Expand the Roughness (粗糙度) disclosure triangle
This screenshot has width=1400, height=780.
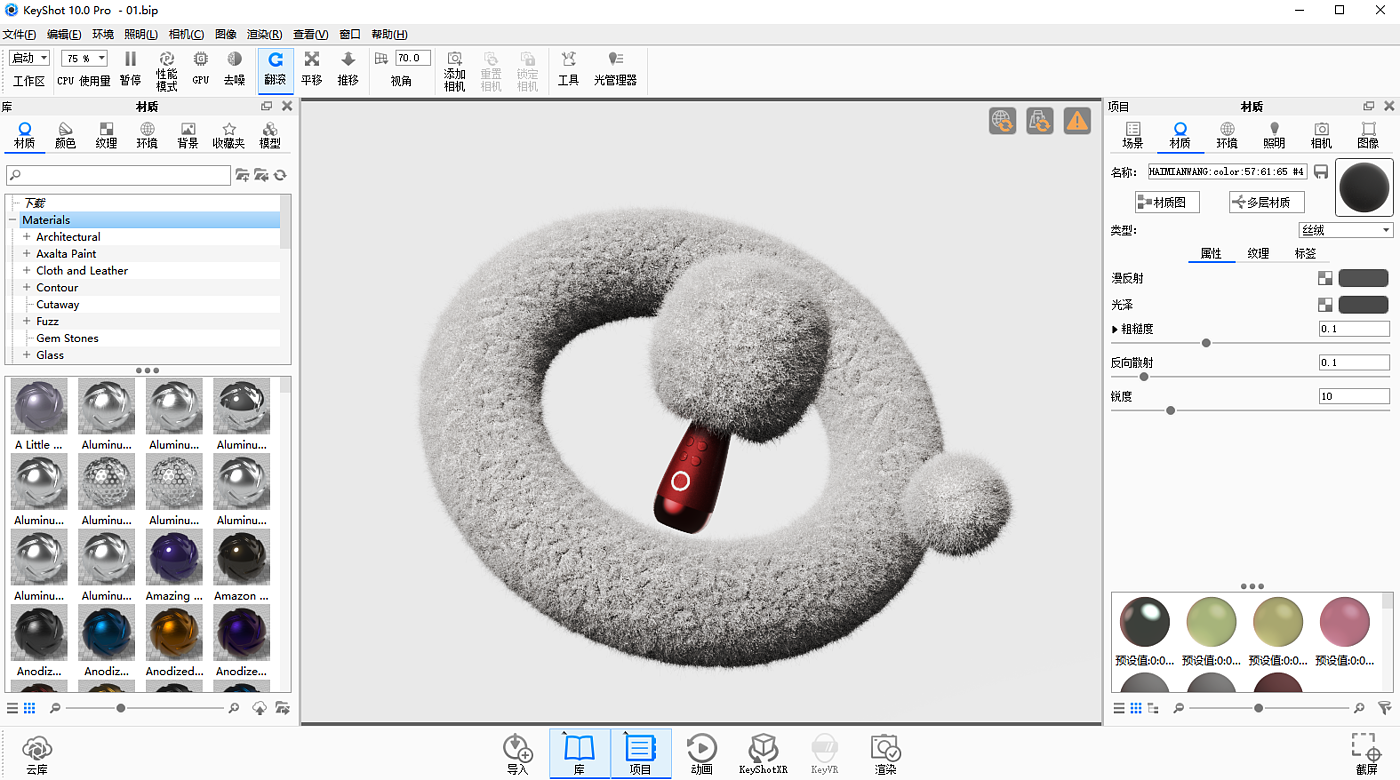[1115, 329]
